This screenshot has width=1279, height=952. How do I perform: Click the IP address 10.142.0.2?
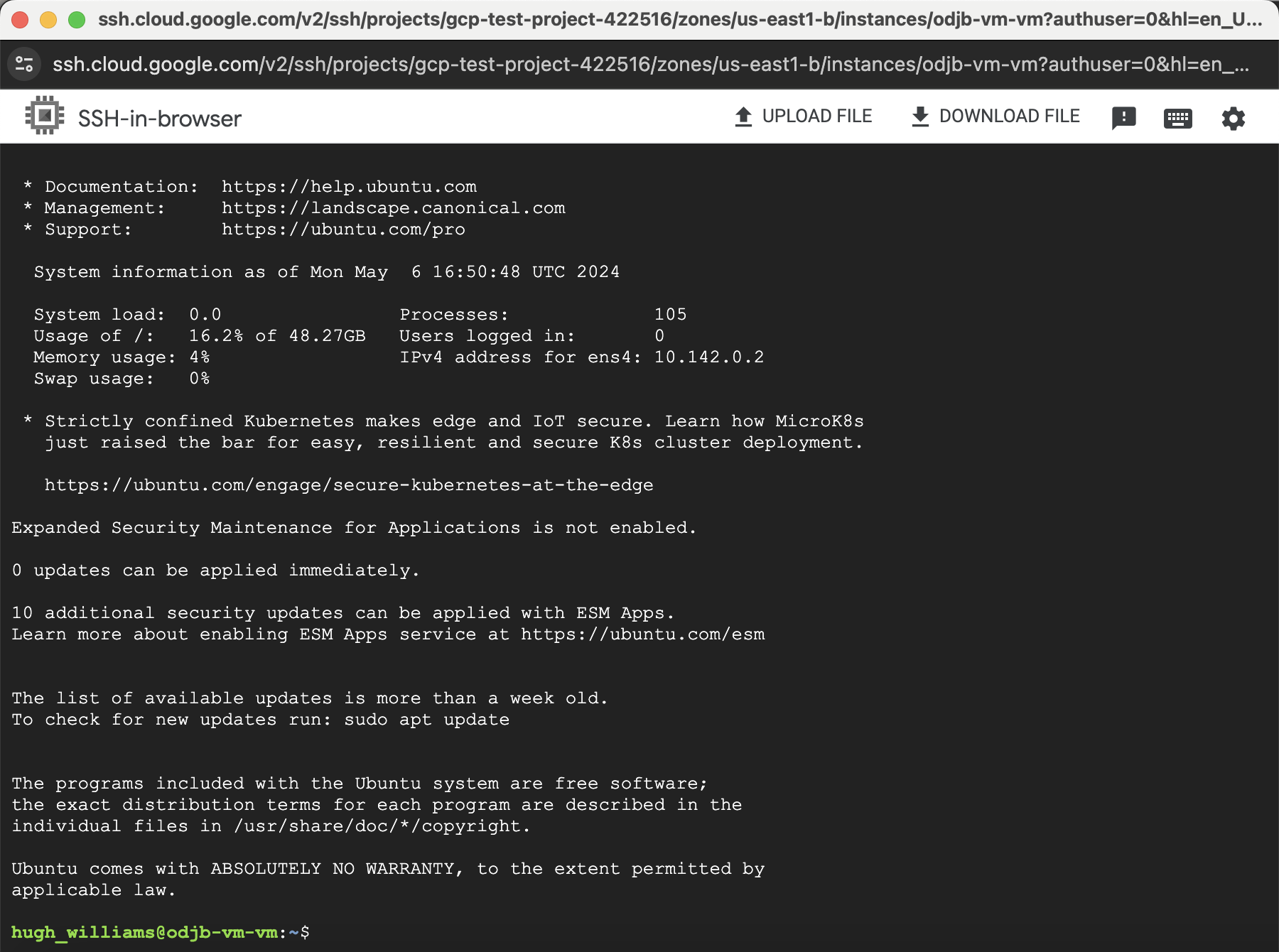point(709,357)
